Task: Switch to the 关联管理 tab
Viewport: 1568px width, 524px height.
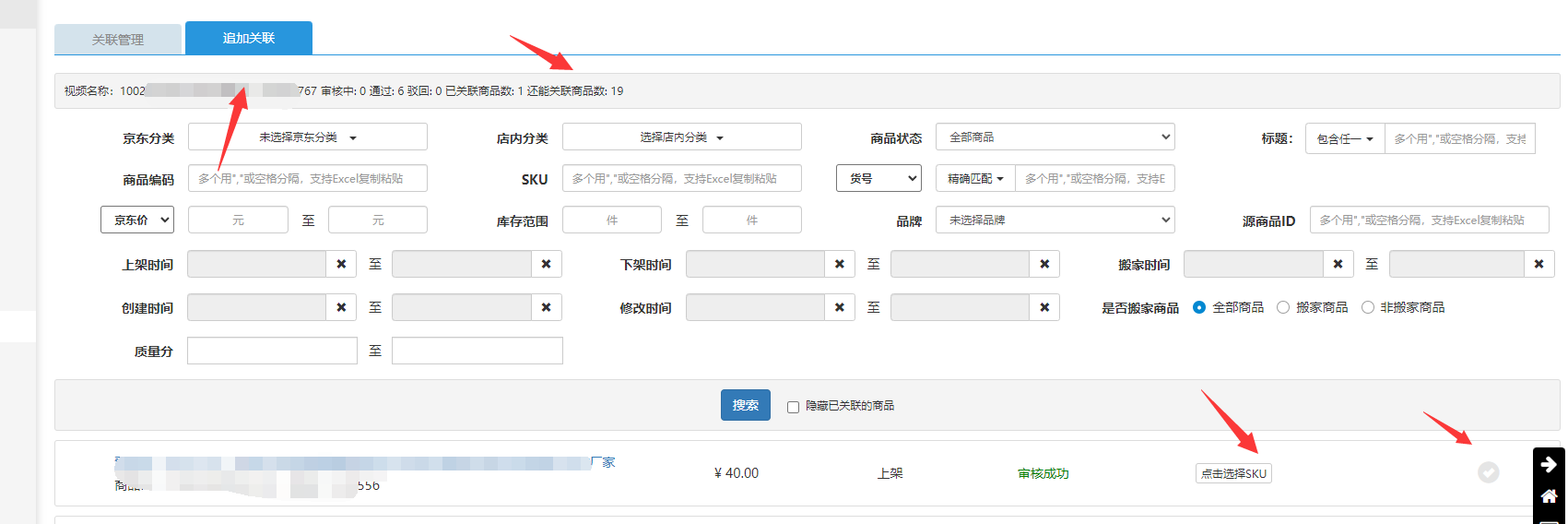Action: pos(118,40)
